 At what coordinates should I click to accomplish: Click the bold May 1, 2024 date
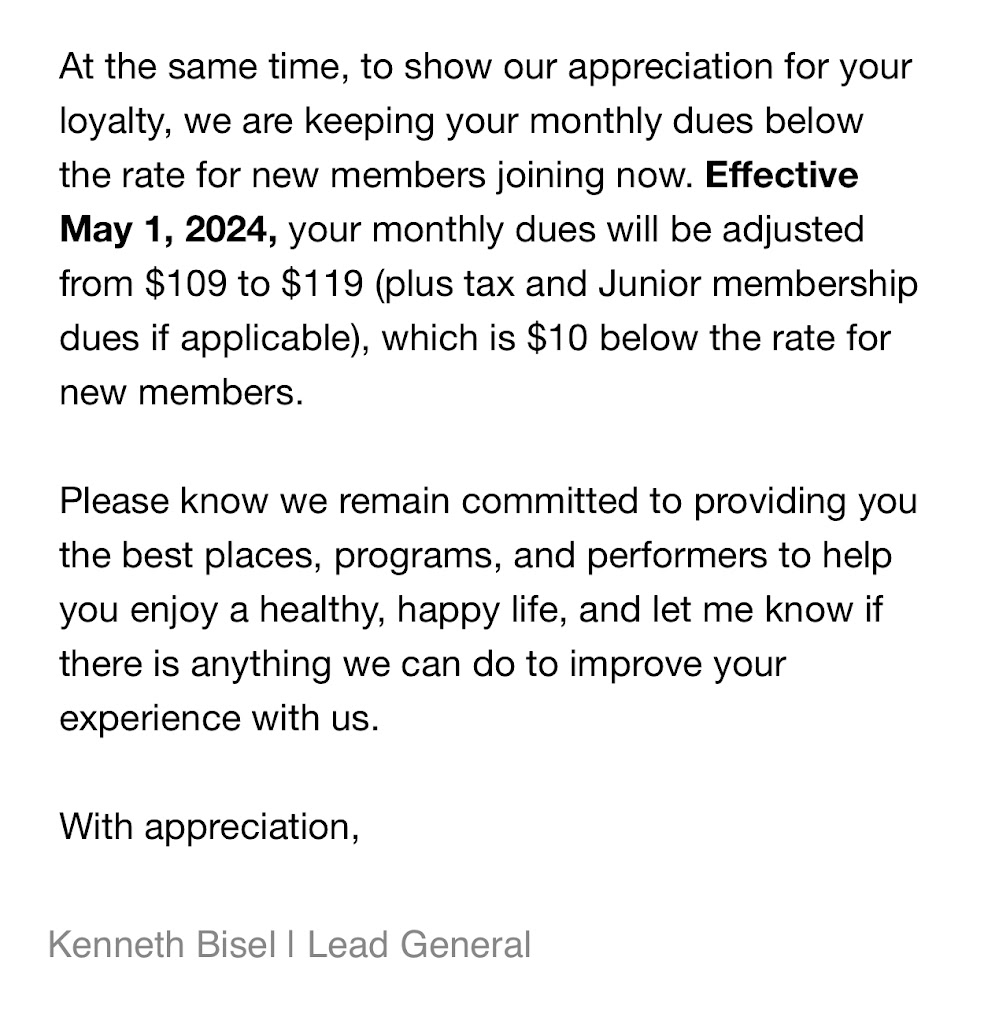point(168,229)
